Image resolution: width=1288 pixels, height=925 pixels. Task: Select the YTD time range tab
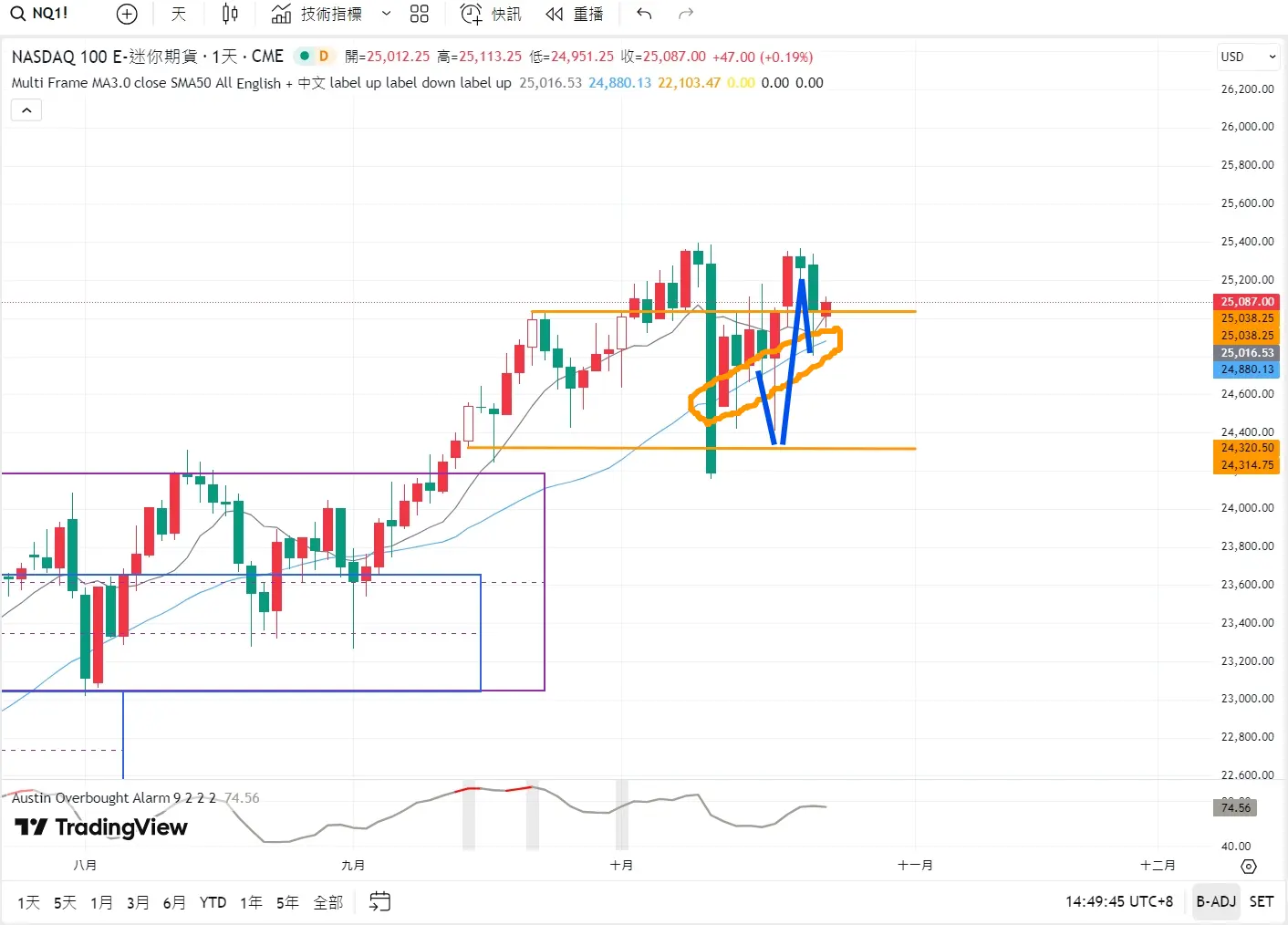click(213, 902)
